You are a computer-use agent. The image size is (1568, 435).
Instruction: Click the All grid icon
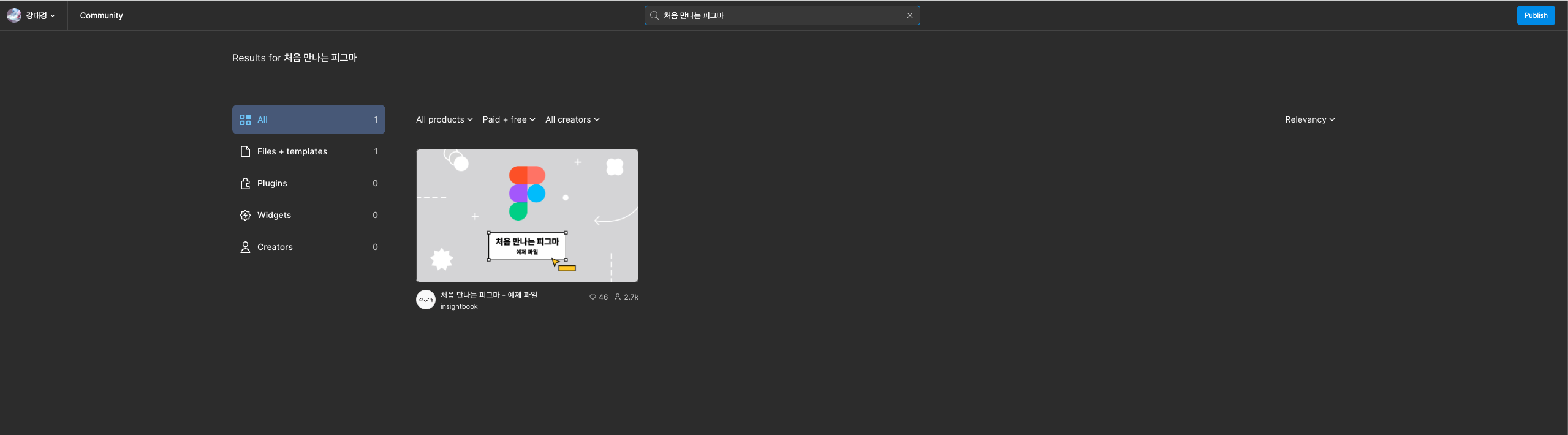[245, 119]
